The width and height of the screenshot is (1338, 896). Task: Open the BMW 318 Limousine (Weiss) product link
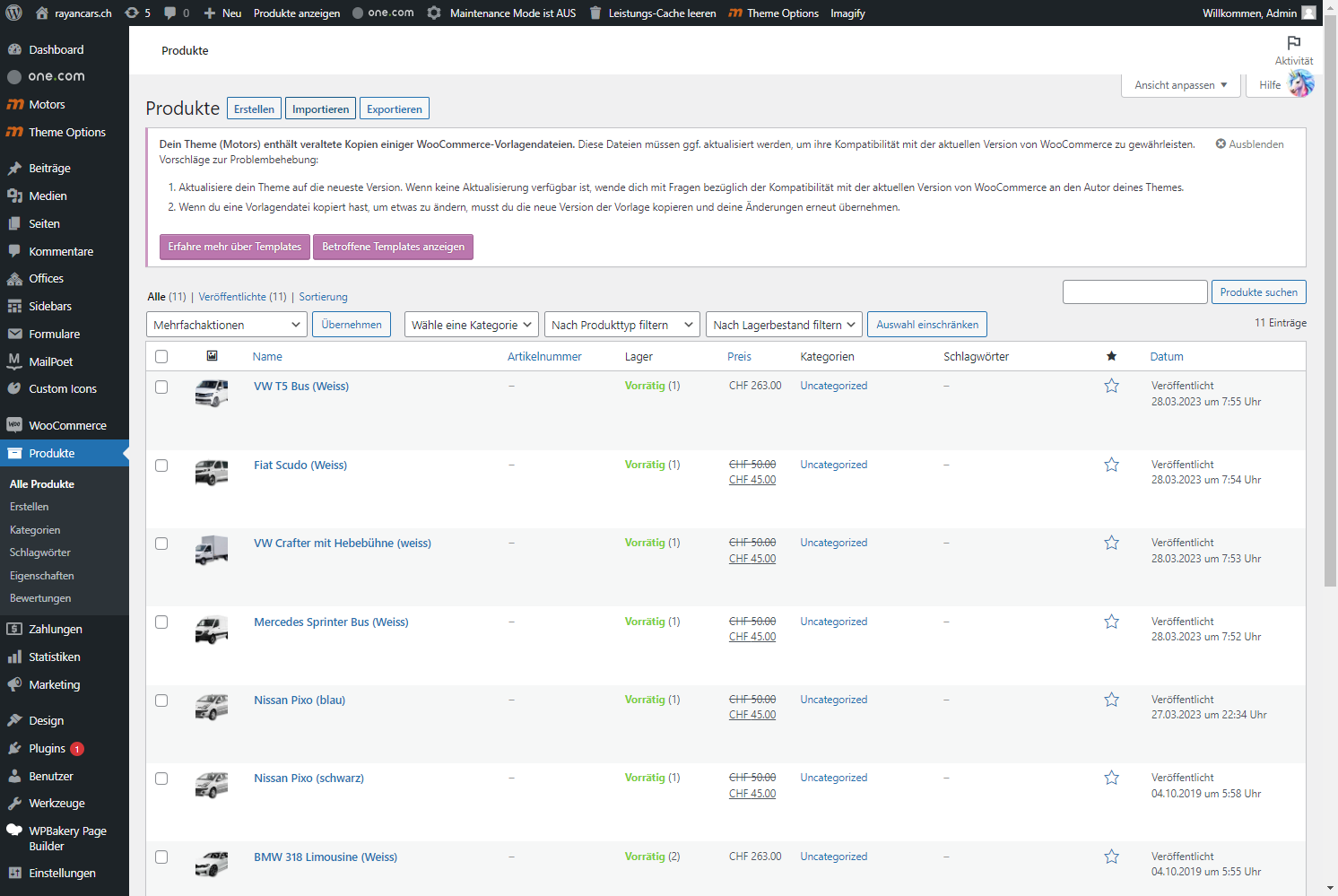click(326, 857)
